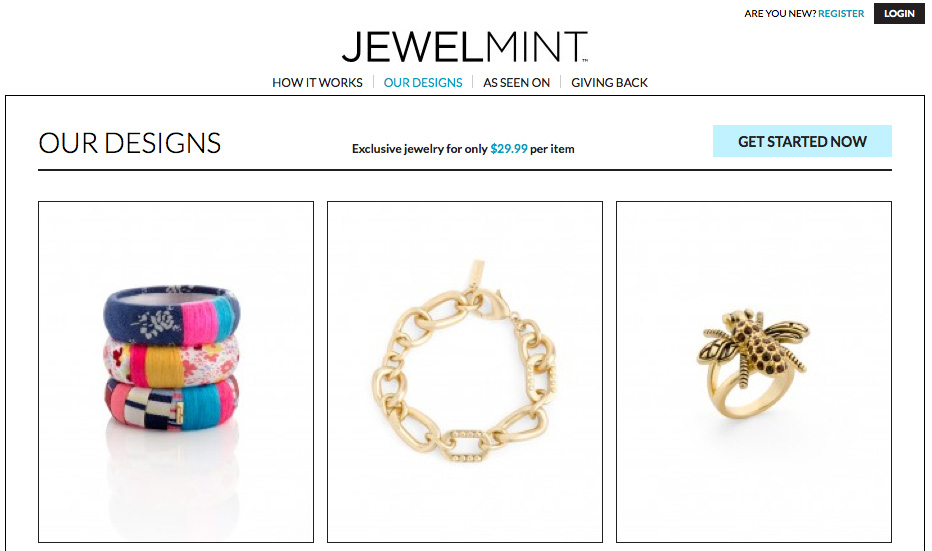932x551 pixels.
Task: Click the $29.99 price text
Action: click(x=508, y=149)
